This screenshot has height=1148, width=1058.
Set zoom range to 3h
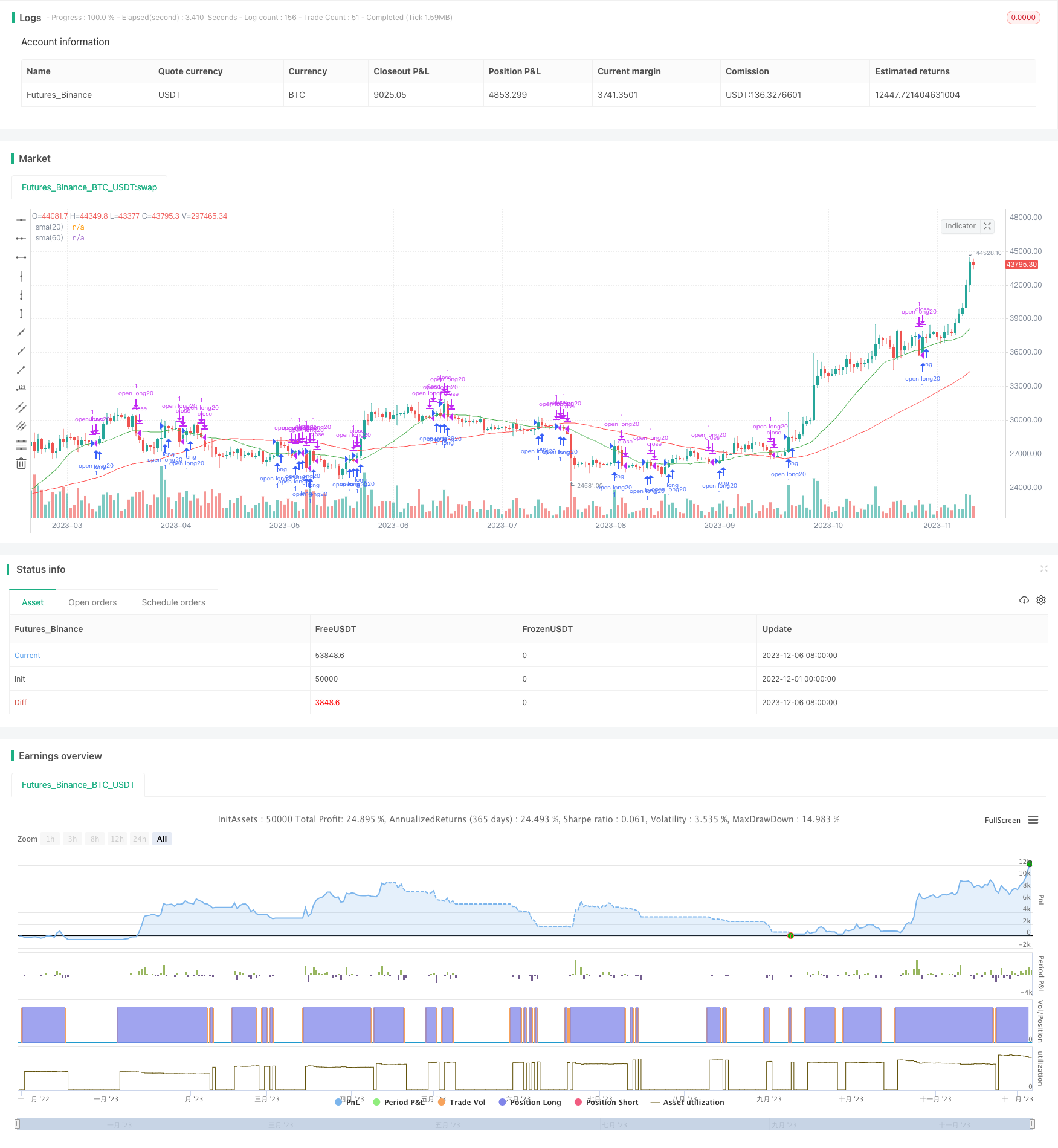(x=73, y=839)
